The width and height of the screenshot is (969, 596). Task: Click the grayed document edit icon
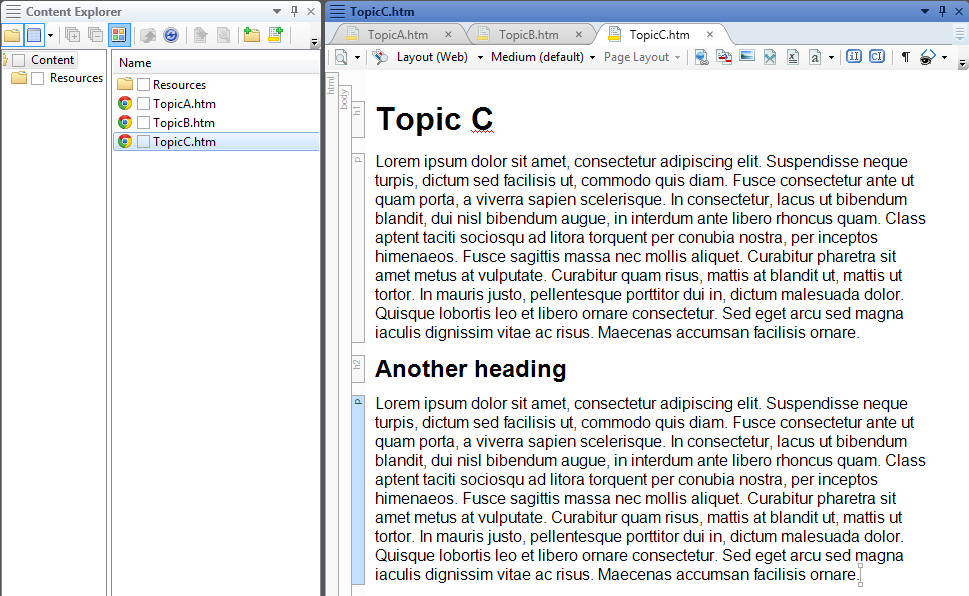click(200, 35)
